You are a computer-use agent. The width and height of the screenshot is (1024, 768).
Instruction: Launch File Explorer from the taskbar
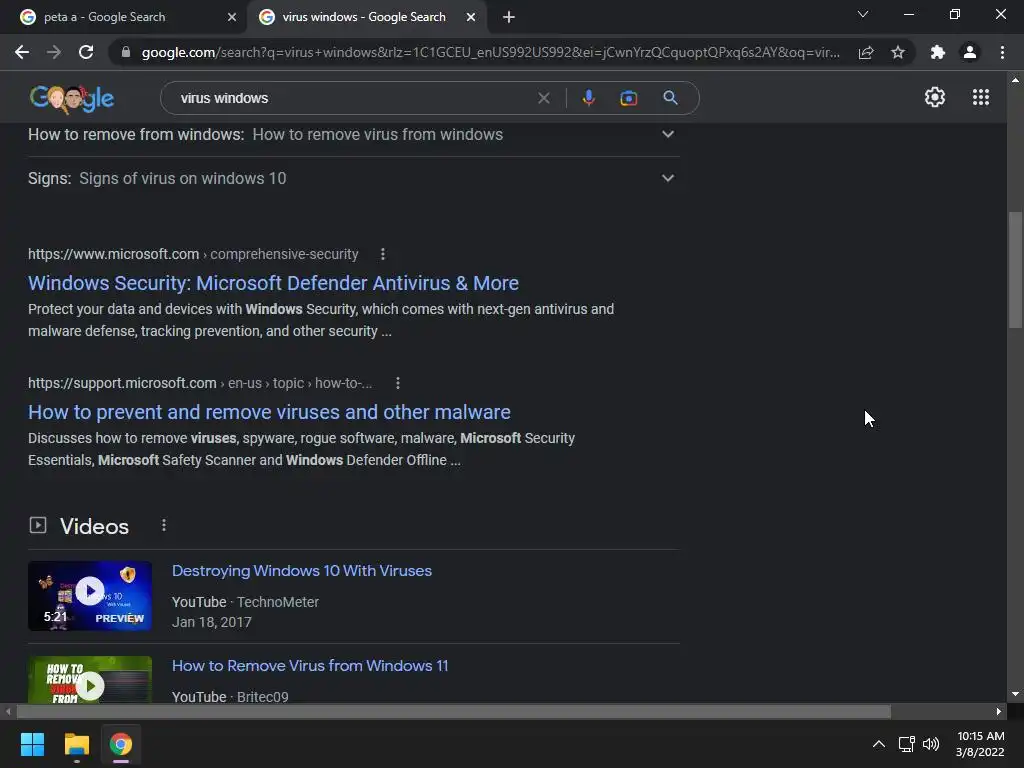click(76, 744)
